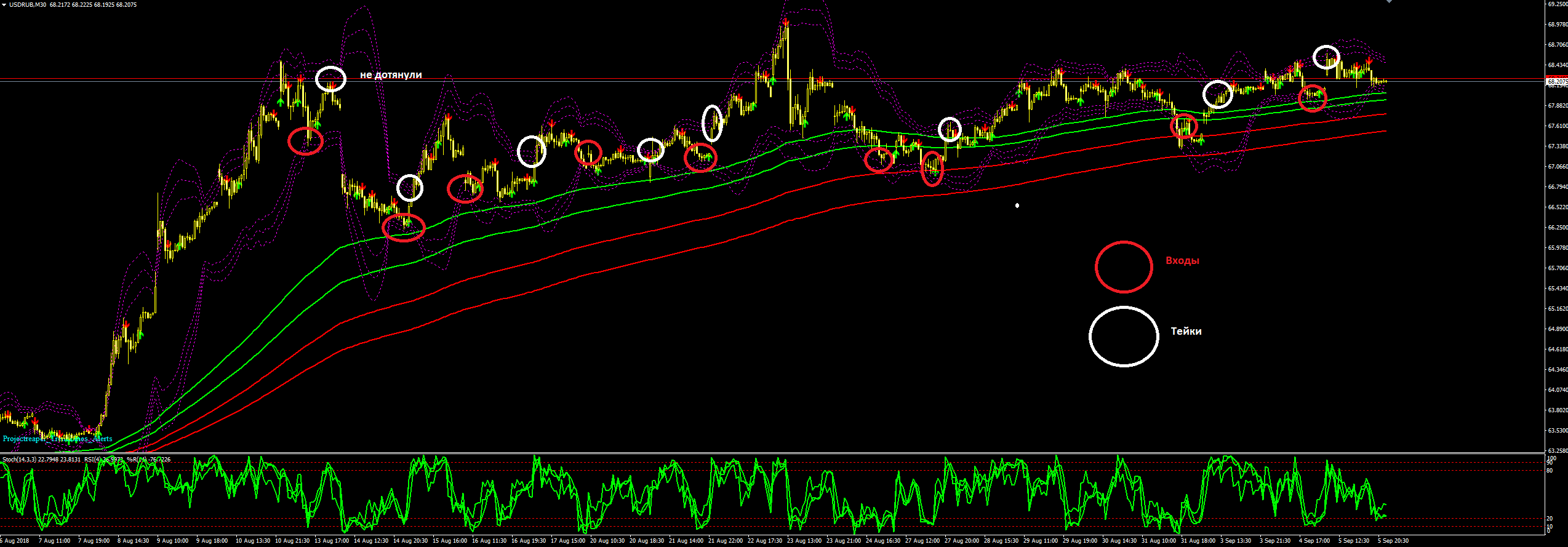Click the '4 Sep 17:00' time axis label

(x=1314, y=541)
